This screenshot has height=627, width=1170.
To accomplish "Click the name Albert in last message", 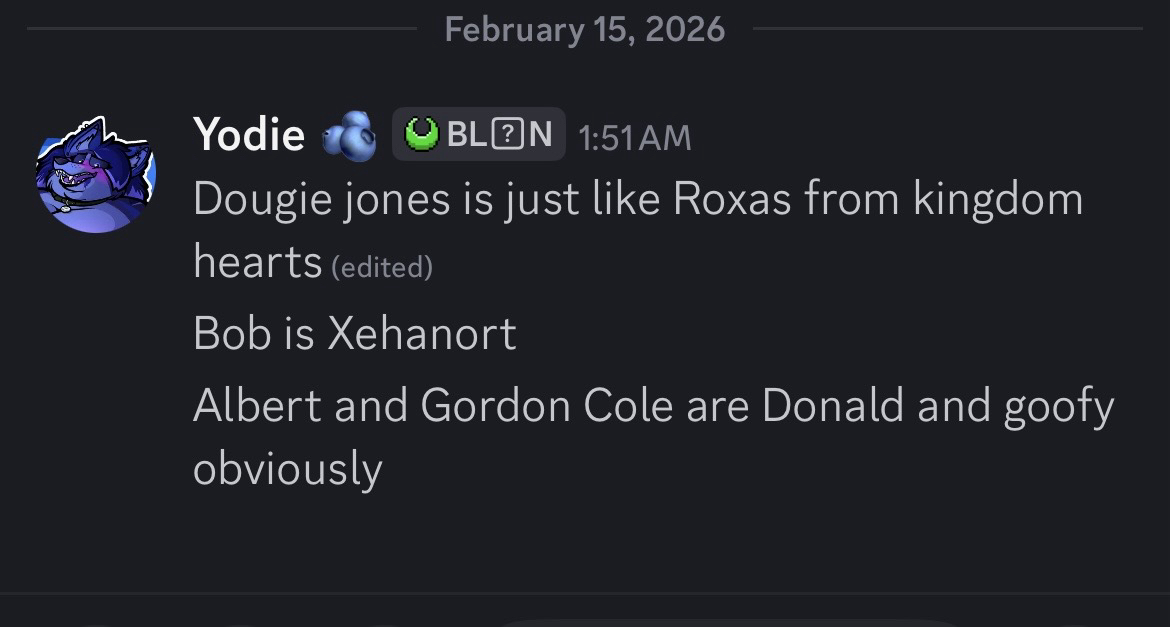I will (x=257, y=405).
